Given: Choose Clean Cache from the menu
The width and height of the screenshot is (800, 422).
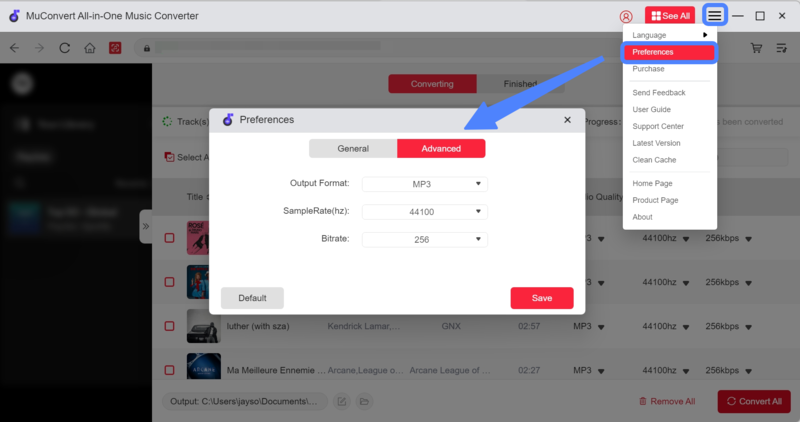Looking at the screenshot, I should 654,160.
